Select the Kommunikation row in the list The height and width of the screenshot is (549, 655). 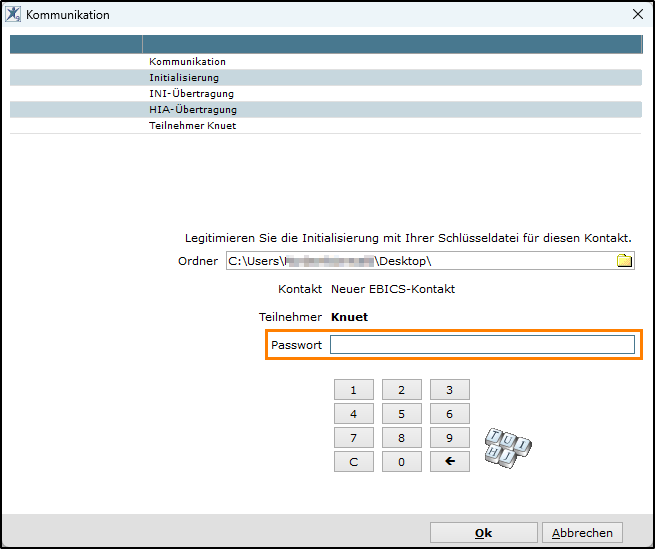pos(326,61)
